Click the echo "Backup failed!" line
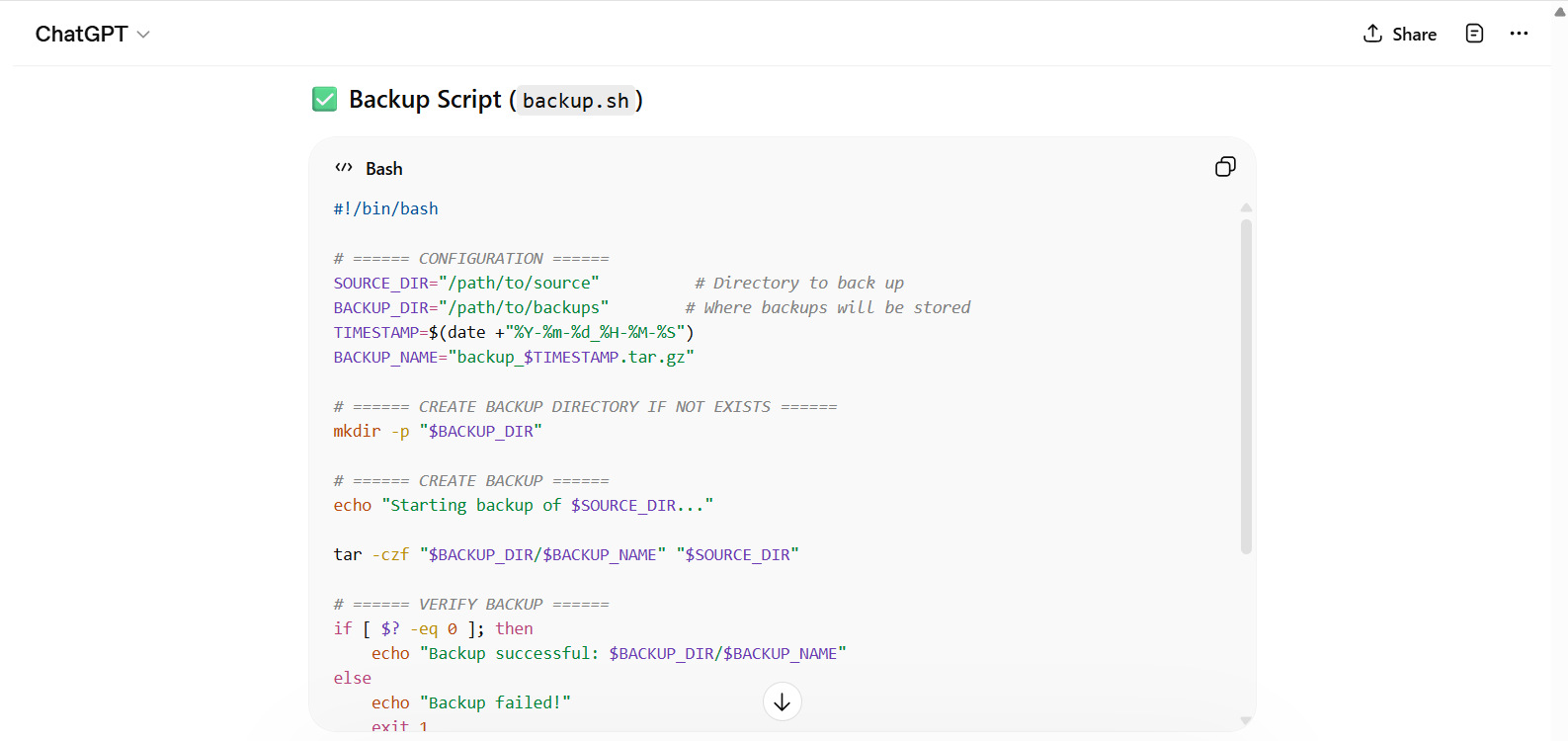 pyautogui.click(x=470, y=702)
